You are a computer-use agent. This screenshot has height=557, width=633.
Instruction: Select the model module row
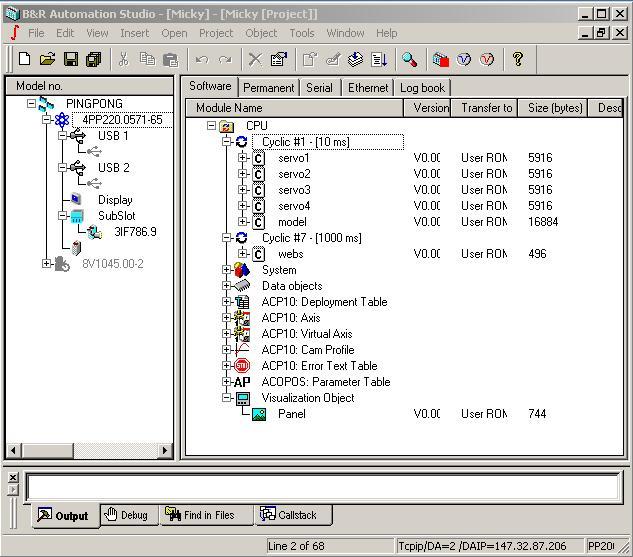point(292,222)
